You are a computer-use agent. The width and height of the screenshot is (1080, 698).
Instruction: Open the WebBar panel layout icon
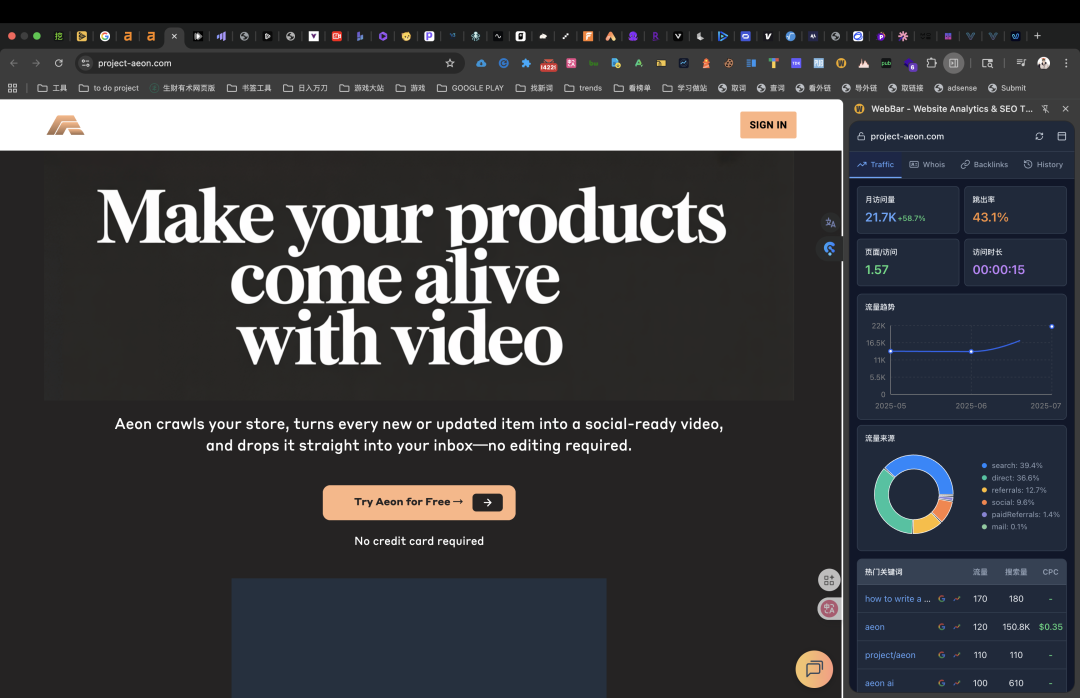[1061, 136]
